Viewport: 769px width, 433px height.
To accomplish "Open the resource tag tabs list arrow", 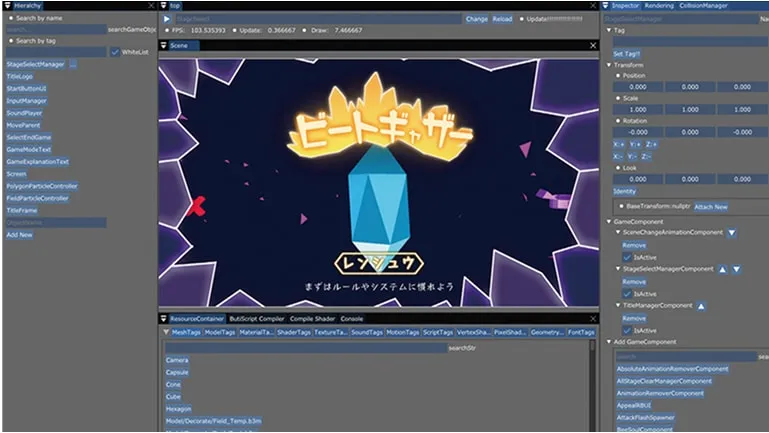I will (x=166, y=332).
